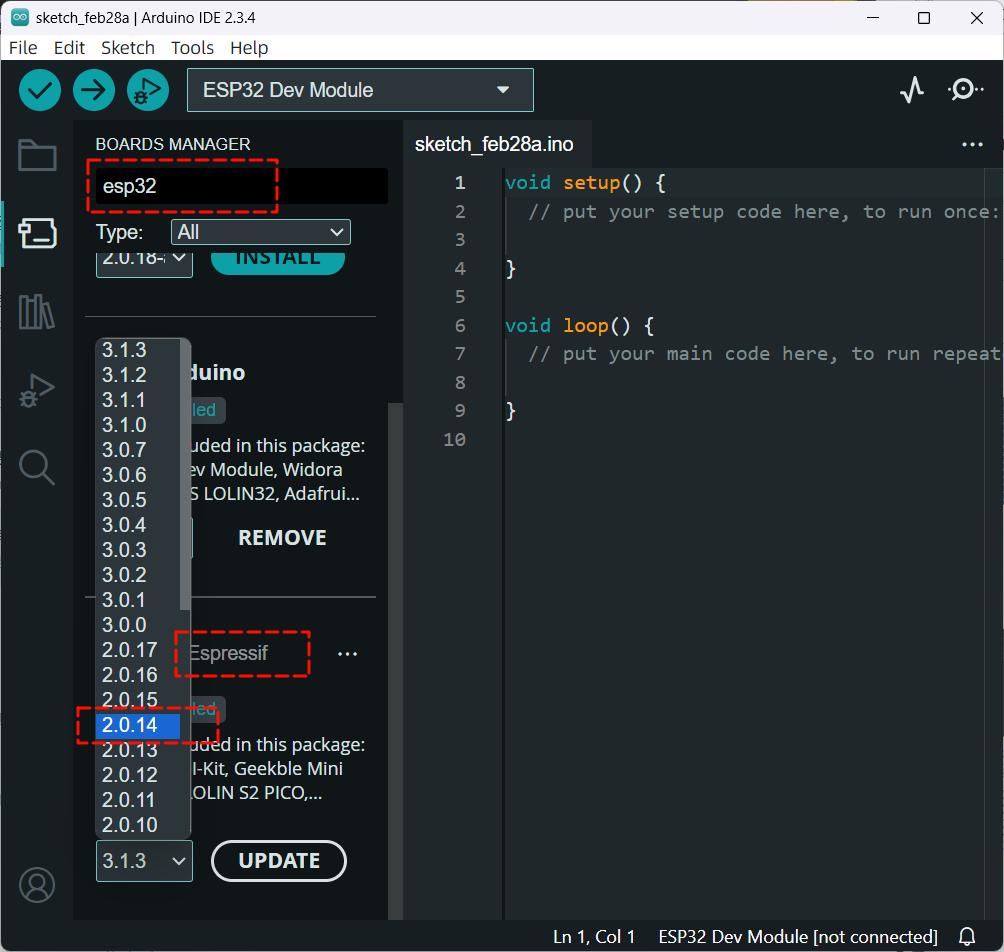Select version 2.0.13 in list
The image size is (1004, 952).
(x=138, y=750)
